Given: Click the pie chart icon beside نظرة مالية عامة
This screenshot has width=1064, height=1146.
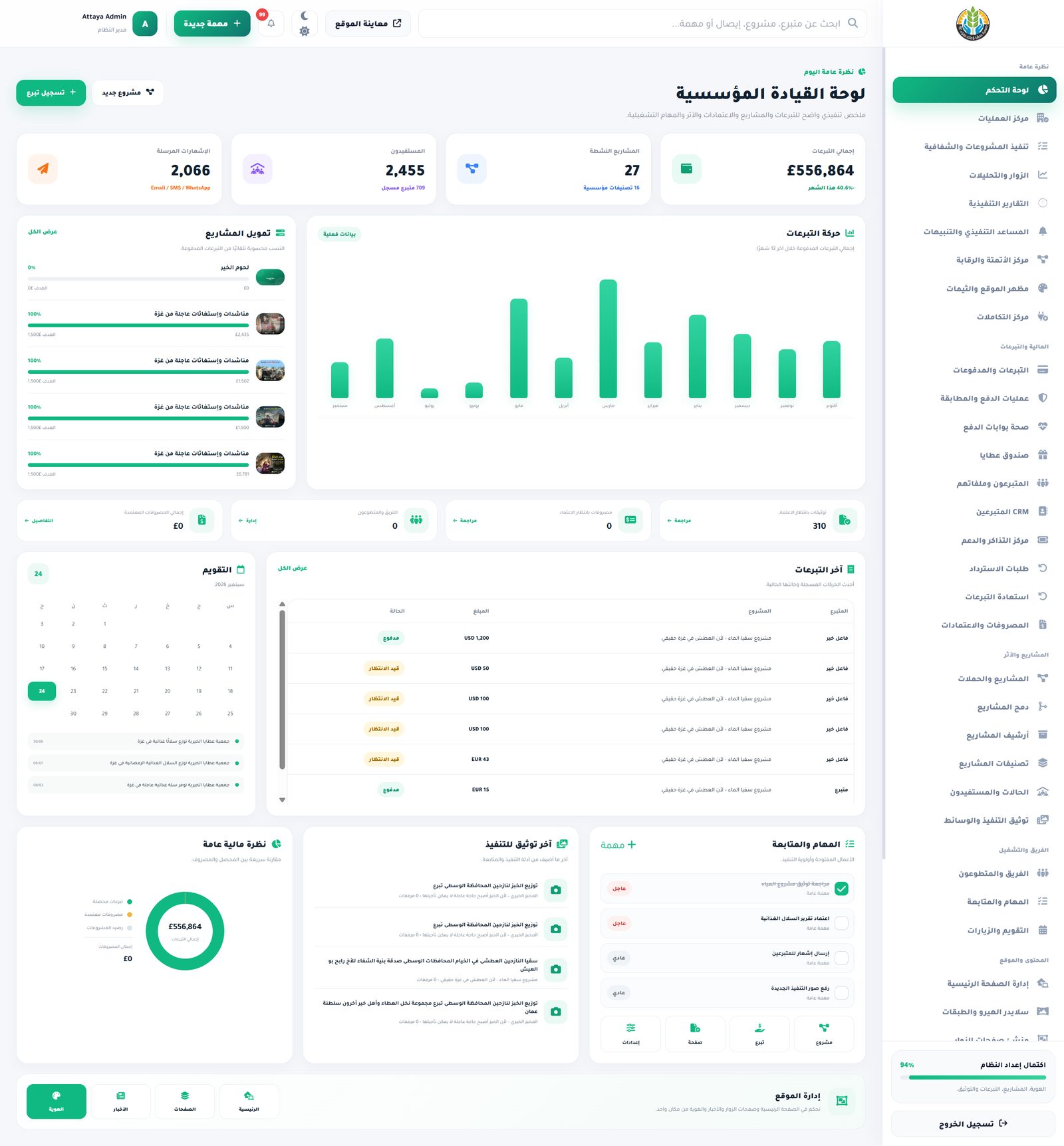Looking at the screenshot, I should 277,844.
